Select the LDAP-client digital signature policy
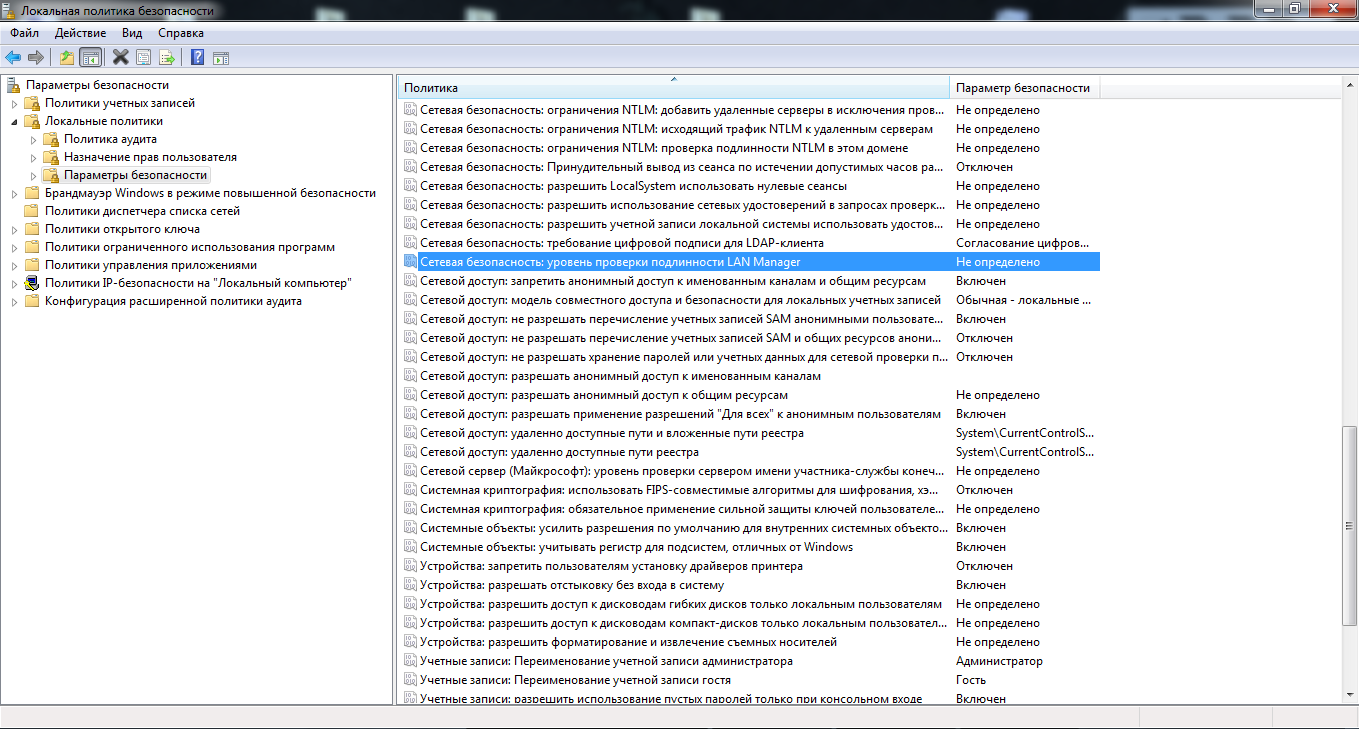1359x729 pixels. click(x=621, y=243)
